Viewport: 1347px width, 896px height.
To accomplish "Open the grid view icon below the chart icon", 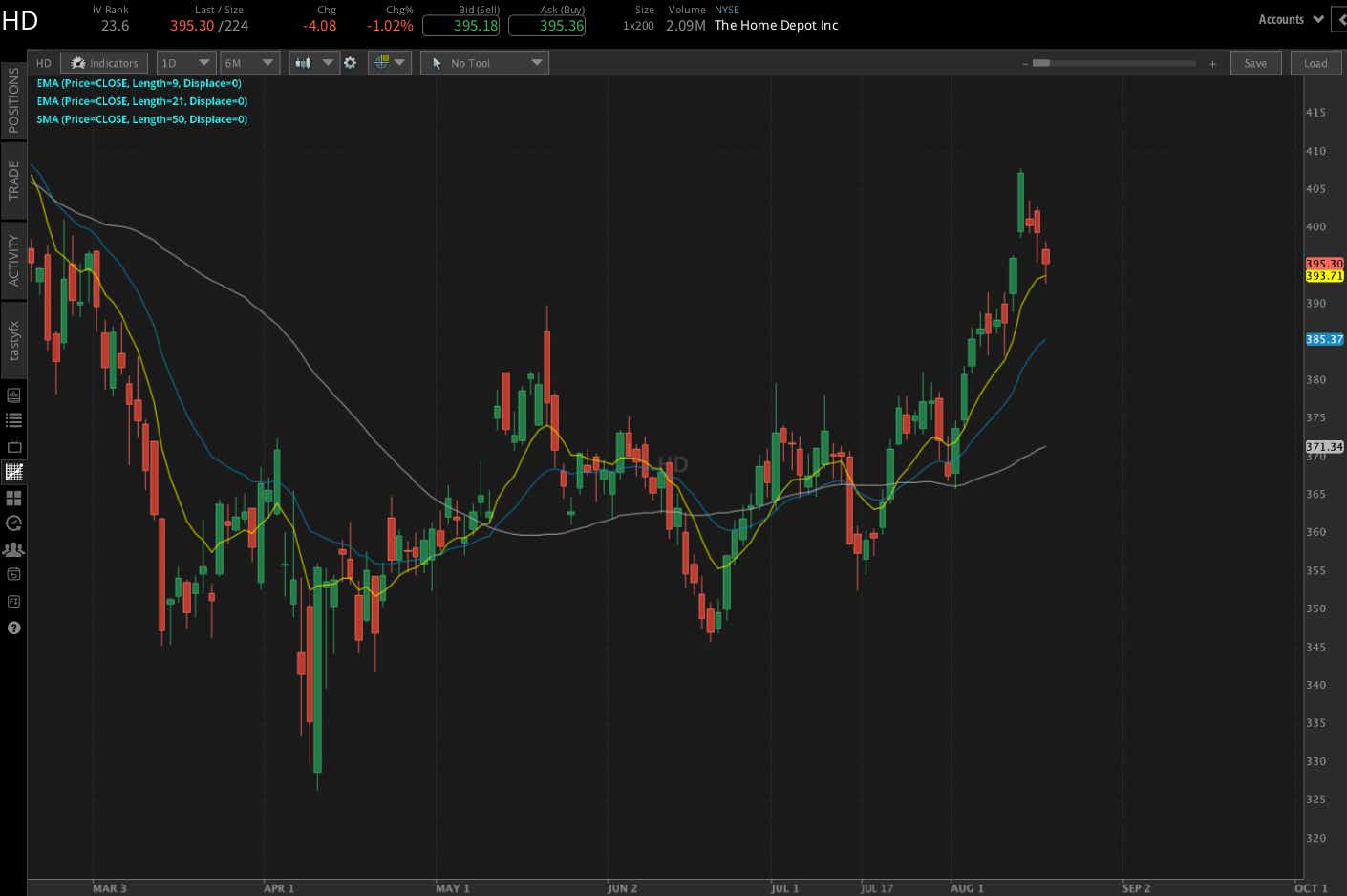I will tap(13, 498).
